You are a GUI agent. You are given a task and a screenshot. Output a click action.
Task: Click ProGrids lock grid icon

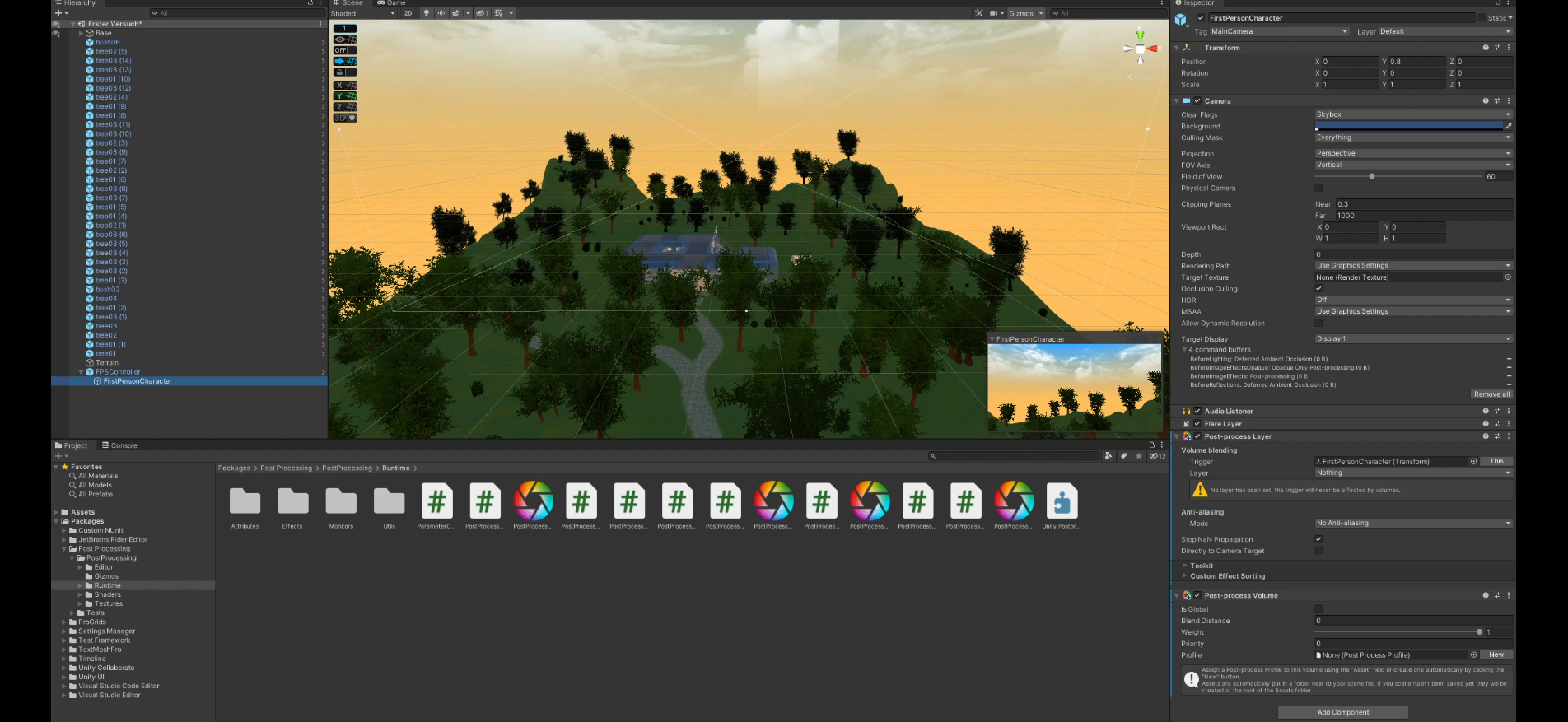(x=339, y=72)
